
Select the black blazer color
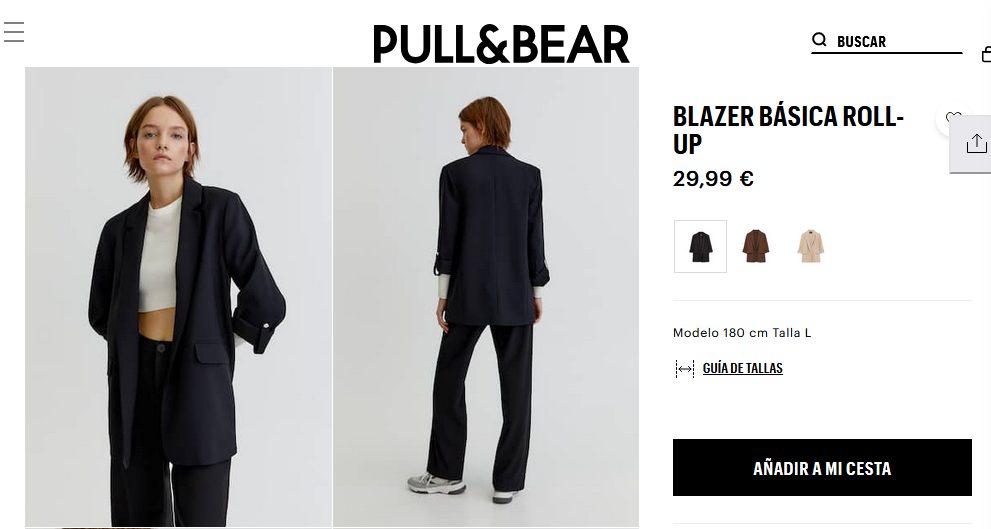coord(700,246)
